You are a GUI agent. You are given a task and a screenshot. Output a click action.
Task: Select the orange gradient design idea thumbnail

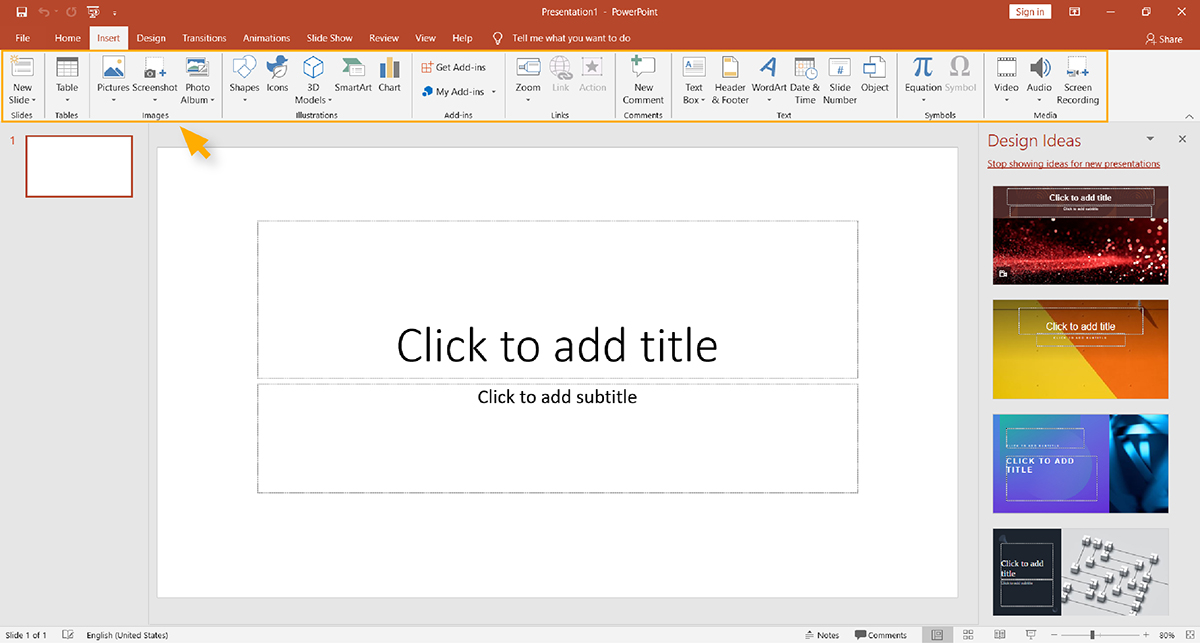pyautogui.click(x=1080, y=349)
